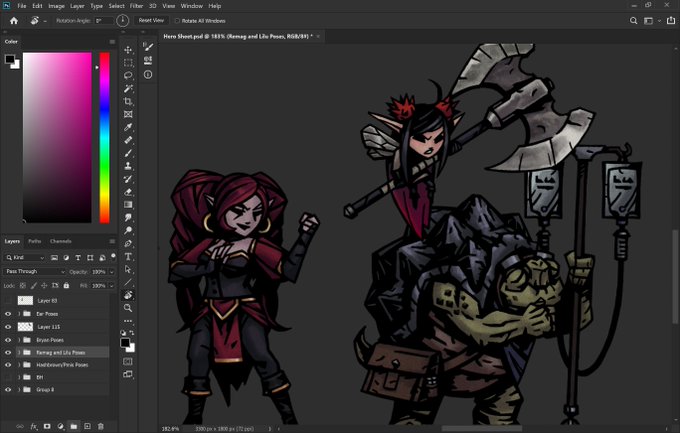The image size is (680, 433).
Task: Expand the BH group
Action: tap(19, 377)
